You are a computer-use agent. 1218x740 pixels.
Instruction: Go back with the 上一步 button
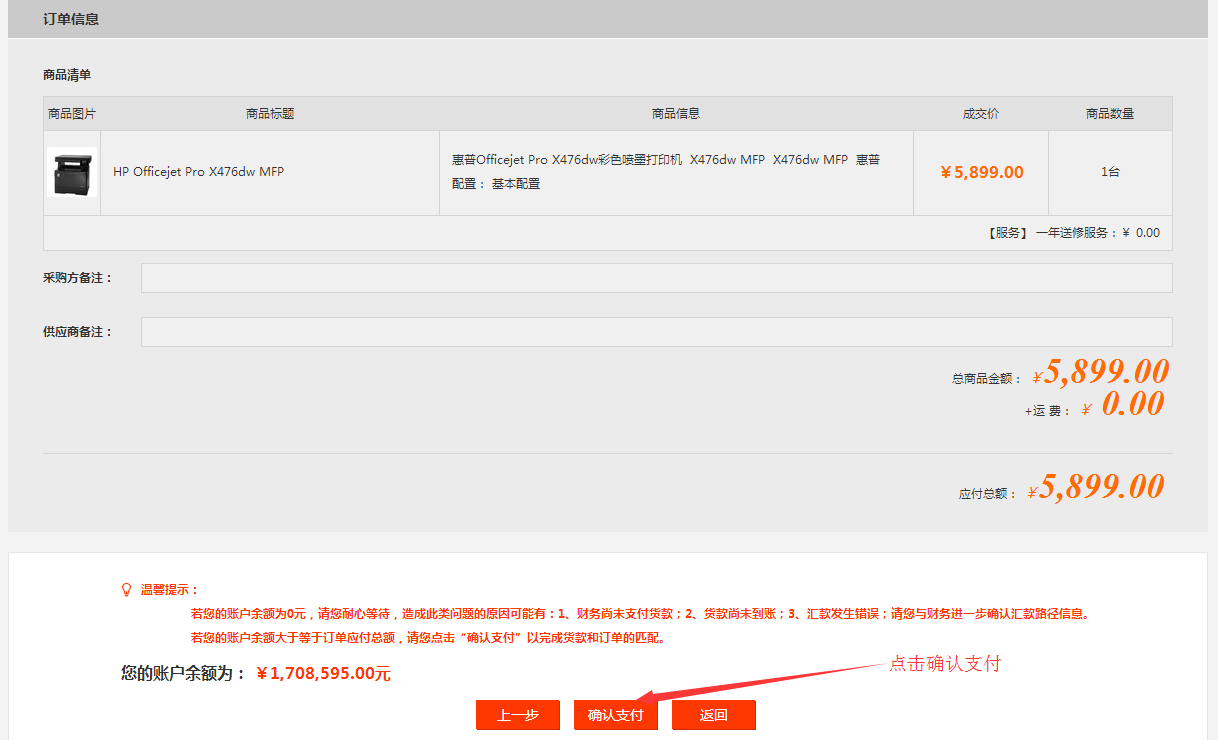[x=518, y=715]
